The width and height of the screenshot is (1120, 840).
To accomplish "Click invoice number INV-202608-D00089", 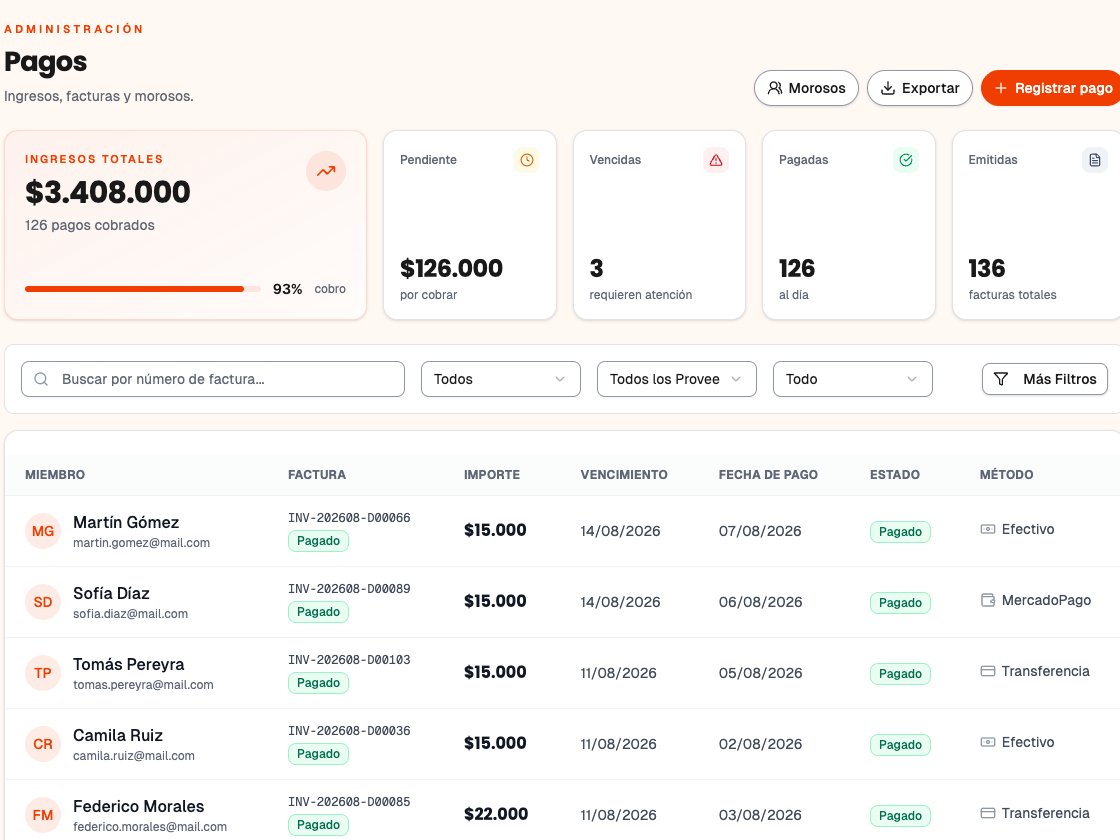I will coord(349,589).
